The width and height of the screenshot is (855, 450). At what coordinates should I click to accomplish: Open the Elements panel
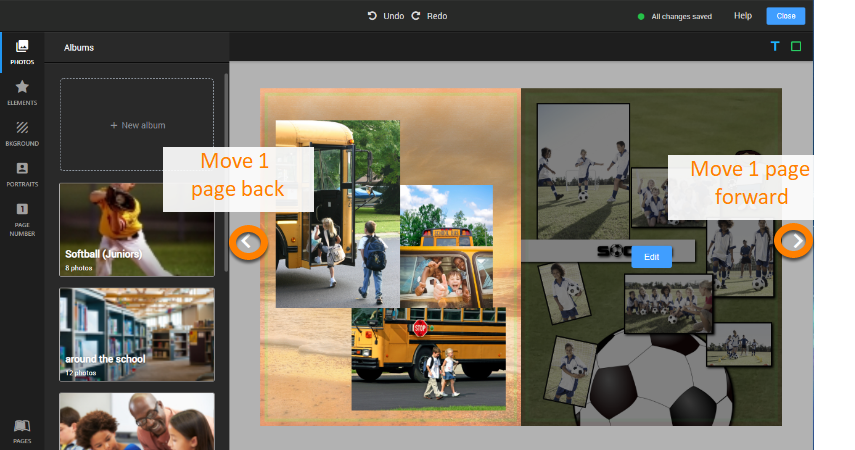pyautogui.click(x=22, y=93)
